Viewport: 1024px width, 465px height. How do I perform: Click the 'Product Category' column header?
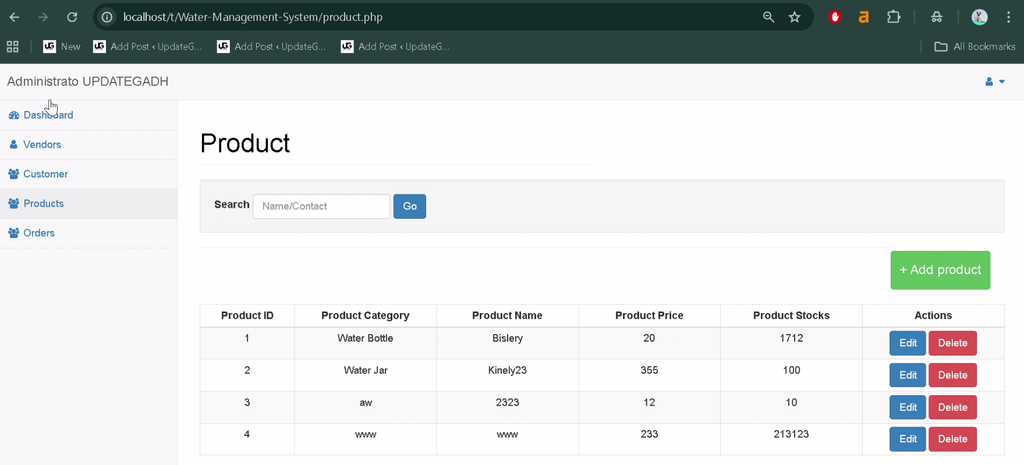click(365, 315)
